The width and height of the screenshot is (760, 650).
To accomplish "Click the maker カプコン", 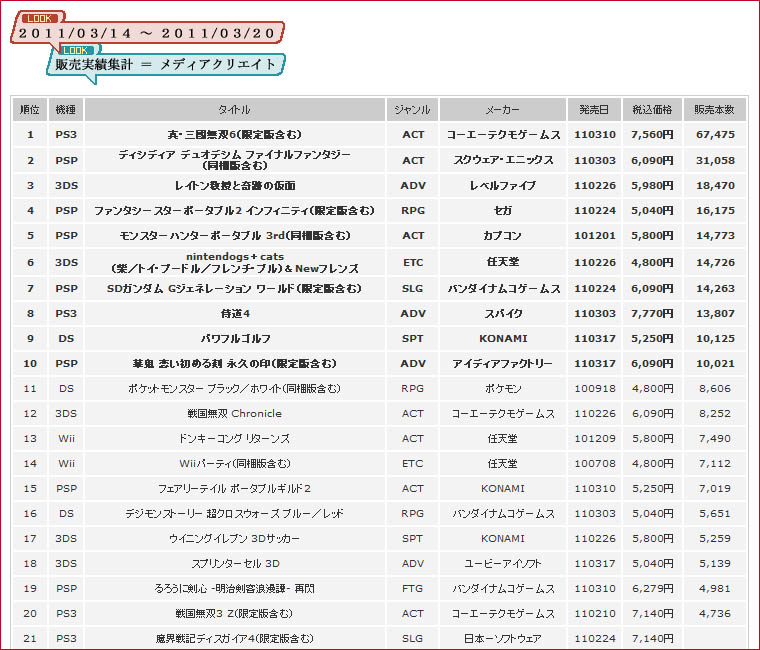I will pos(502,236).
